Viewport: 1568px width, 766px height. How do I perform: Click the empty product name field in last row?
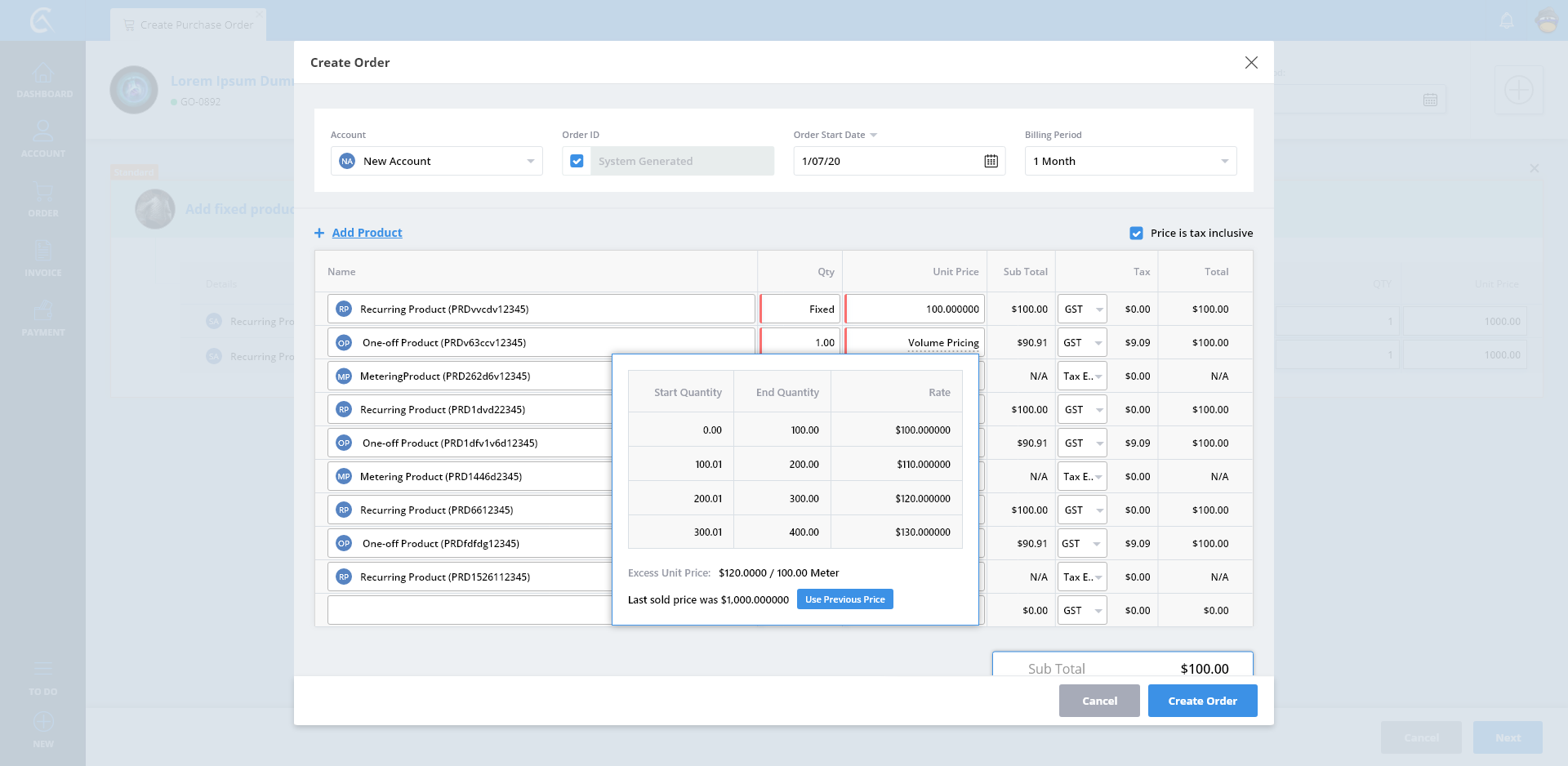(x=469, y=610)
